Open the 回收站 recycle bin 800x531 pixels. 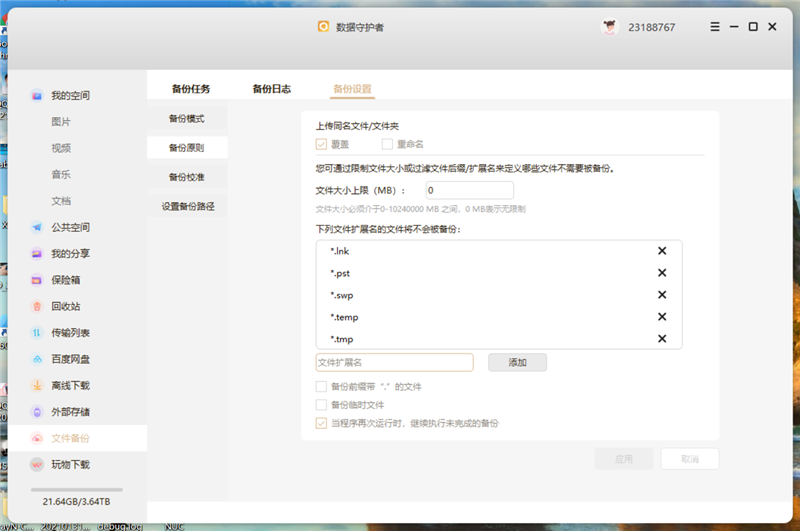(65, 306)
